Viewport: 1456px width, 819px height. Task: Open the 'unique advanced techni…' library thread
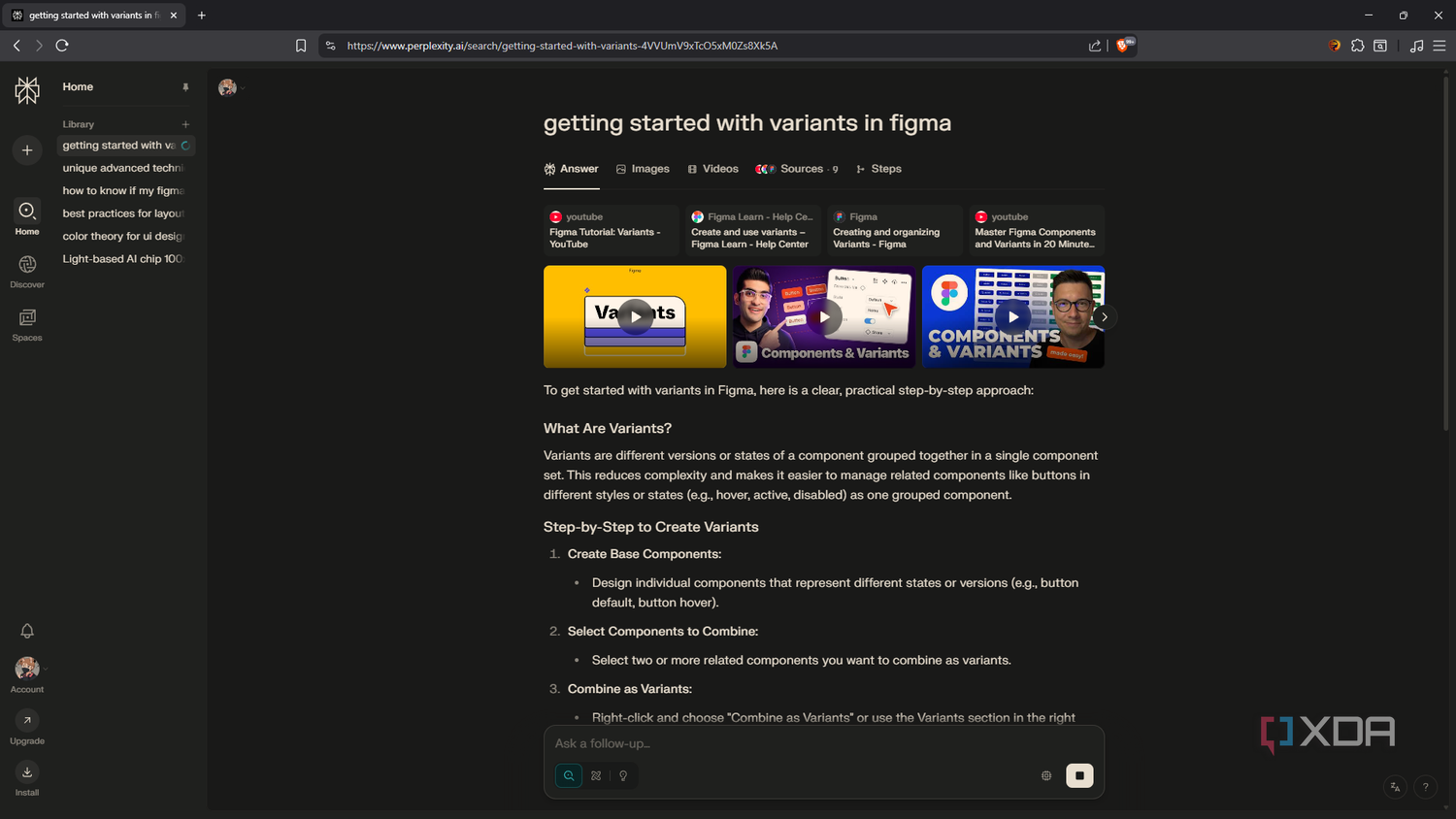tap(123, 168)
